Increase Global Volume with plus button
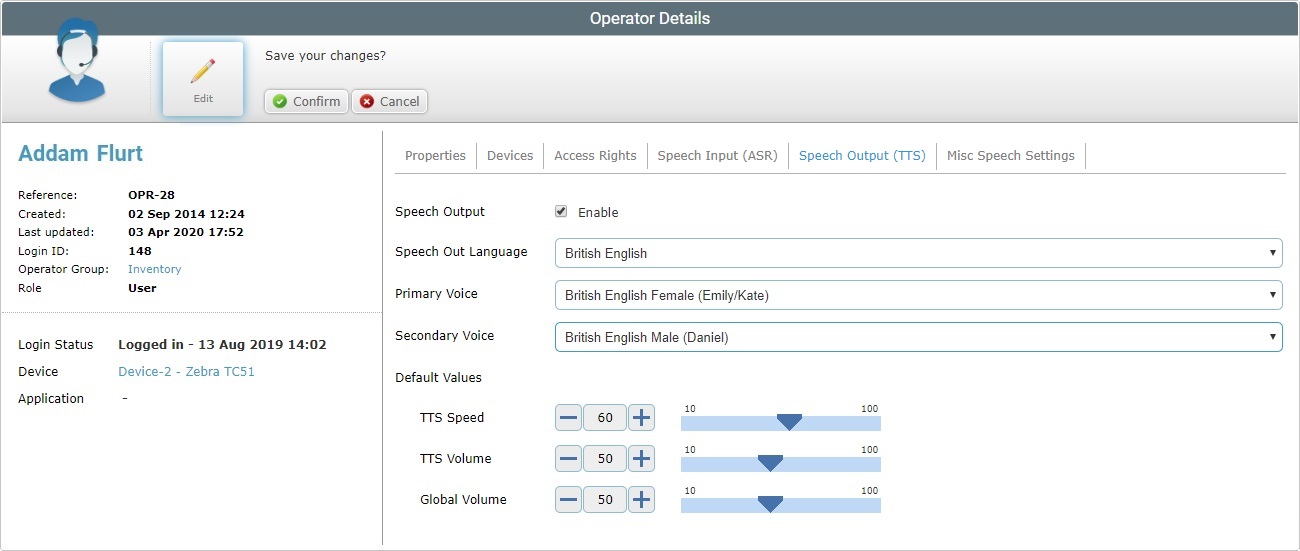The height and width of the screenshot is (551, 1300). [642, 499]
